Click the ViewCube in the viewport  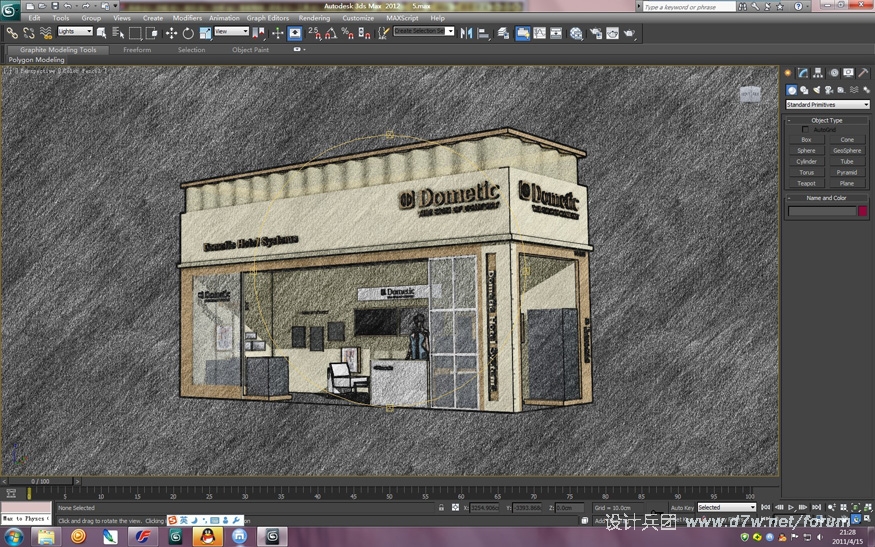pos(750,94)
